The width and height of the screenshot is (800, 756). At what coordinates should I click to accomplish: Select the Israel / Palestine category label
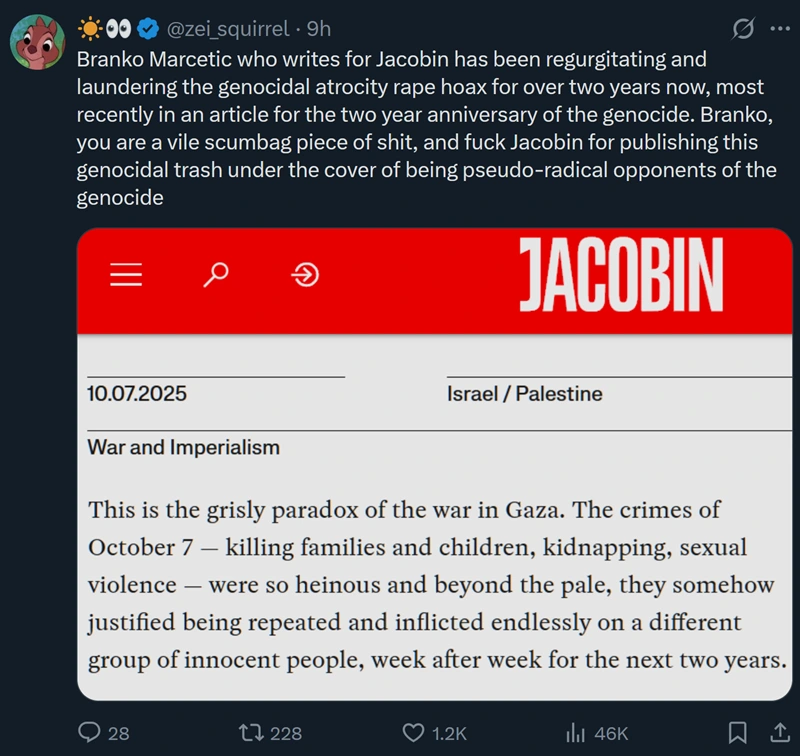[525, 394]
